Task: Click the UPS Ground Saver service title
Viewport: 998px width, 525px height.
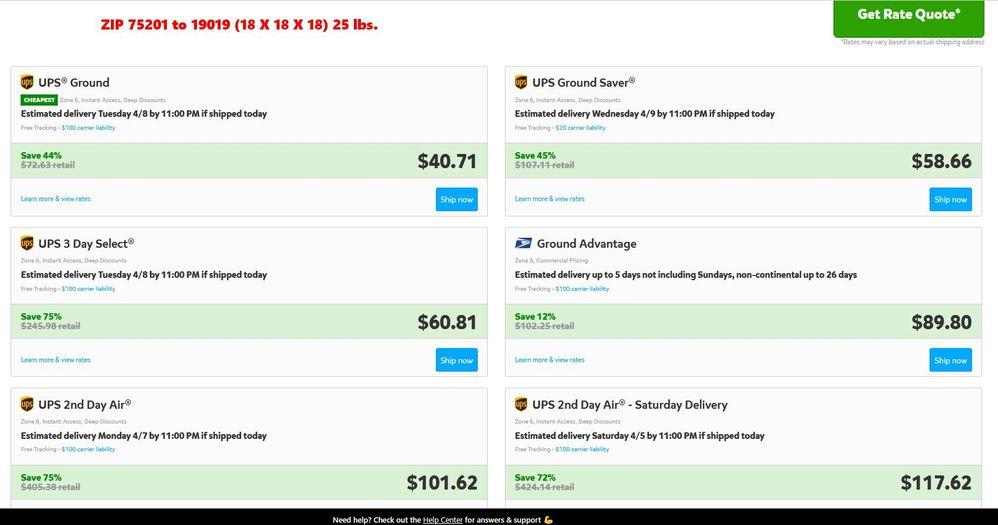Action: (584, 83)
